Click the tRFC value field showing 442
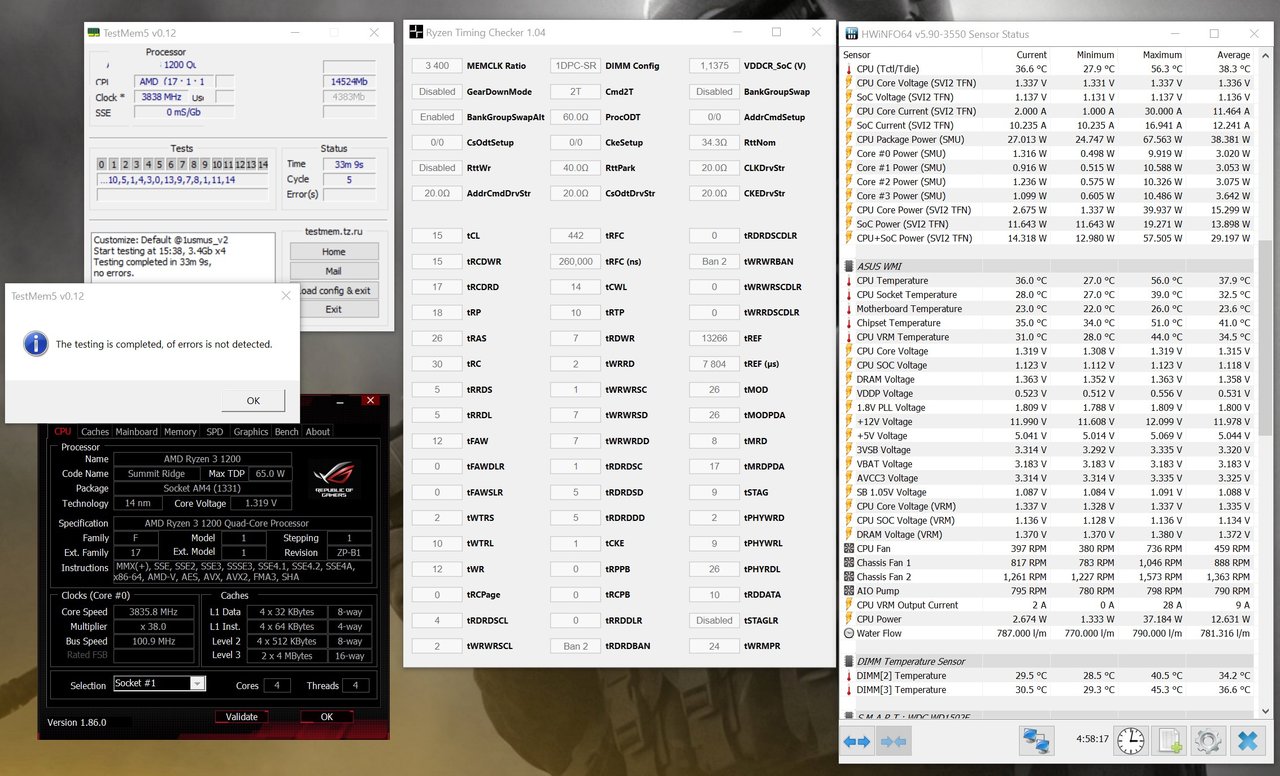This screenshot has width=1280, height=776. [574, 235]
